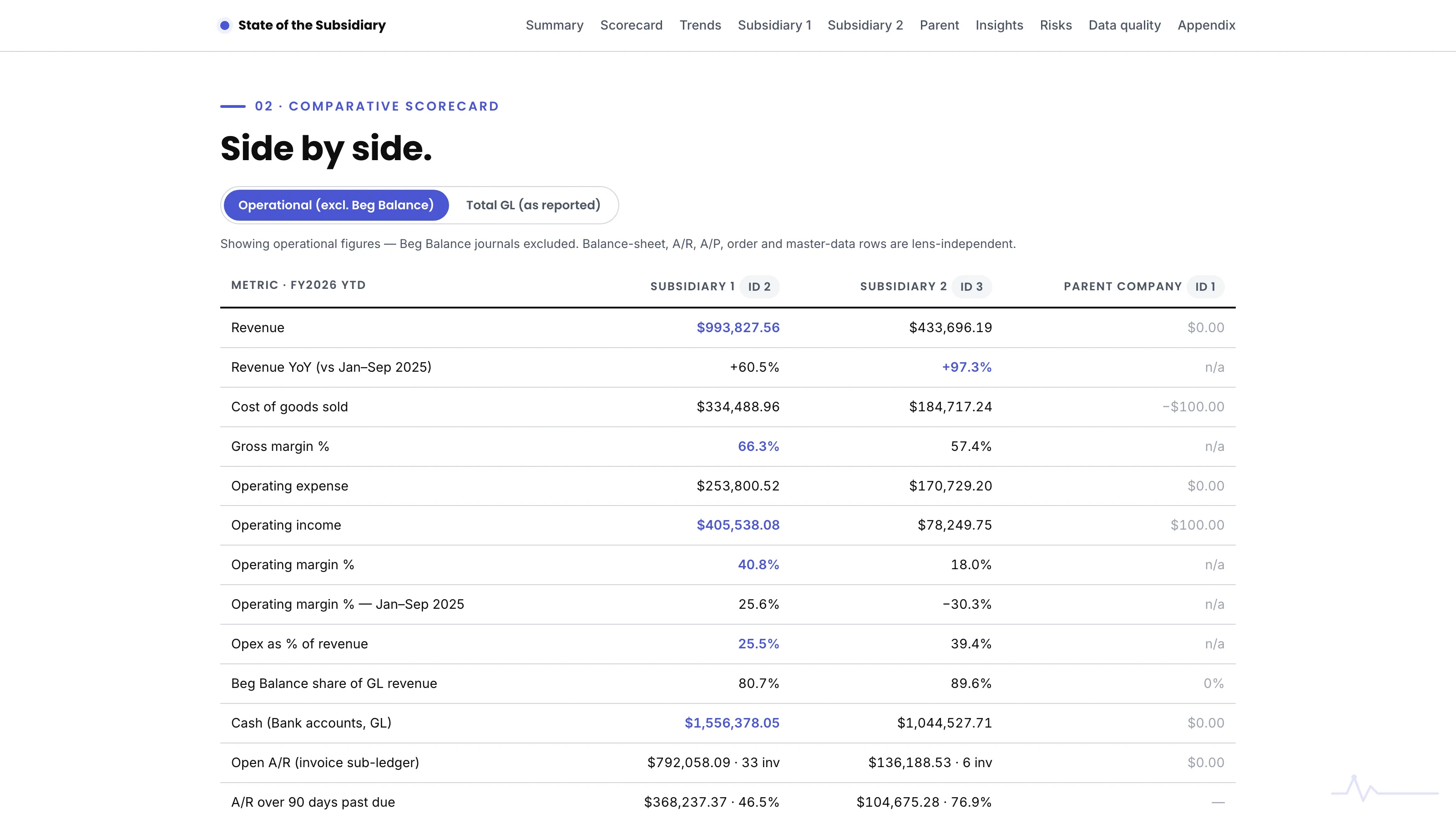The width and height of the screenshot is (1456, 819).
Task: Click the 40.8% operating margin value
Action: click(x=758, y=565)
